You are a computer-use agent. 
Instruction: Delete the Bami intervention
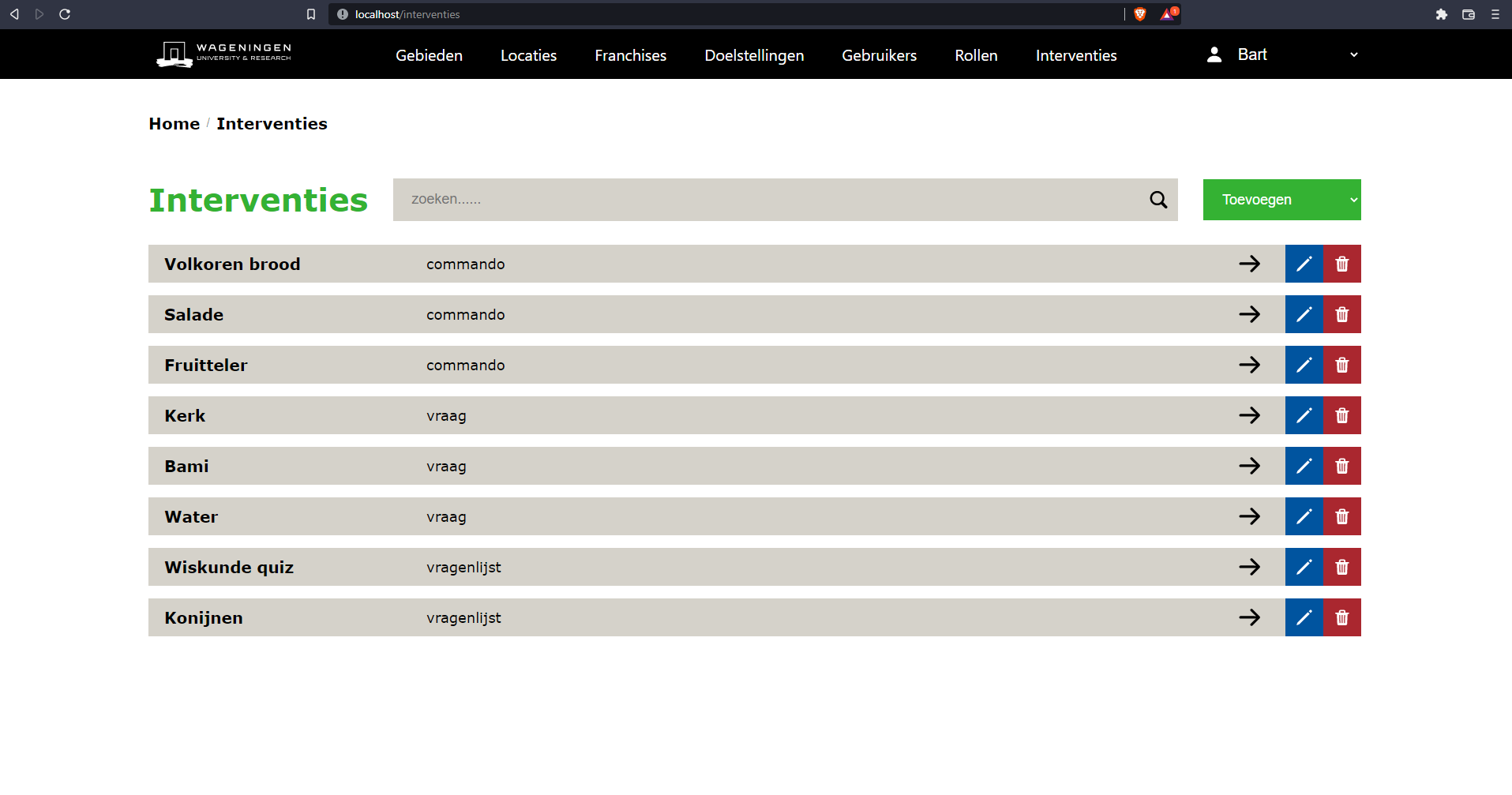pyautogui.click(x=1342, y=466)
